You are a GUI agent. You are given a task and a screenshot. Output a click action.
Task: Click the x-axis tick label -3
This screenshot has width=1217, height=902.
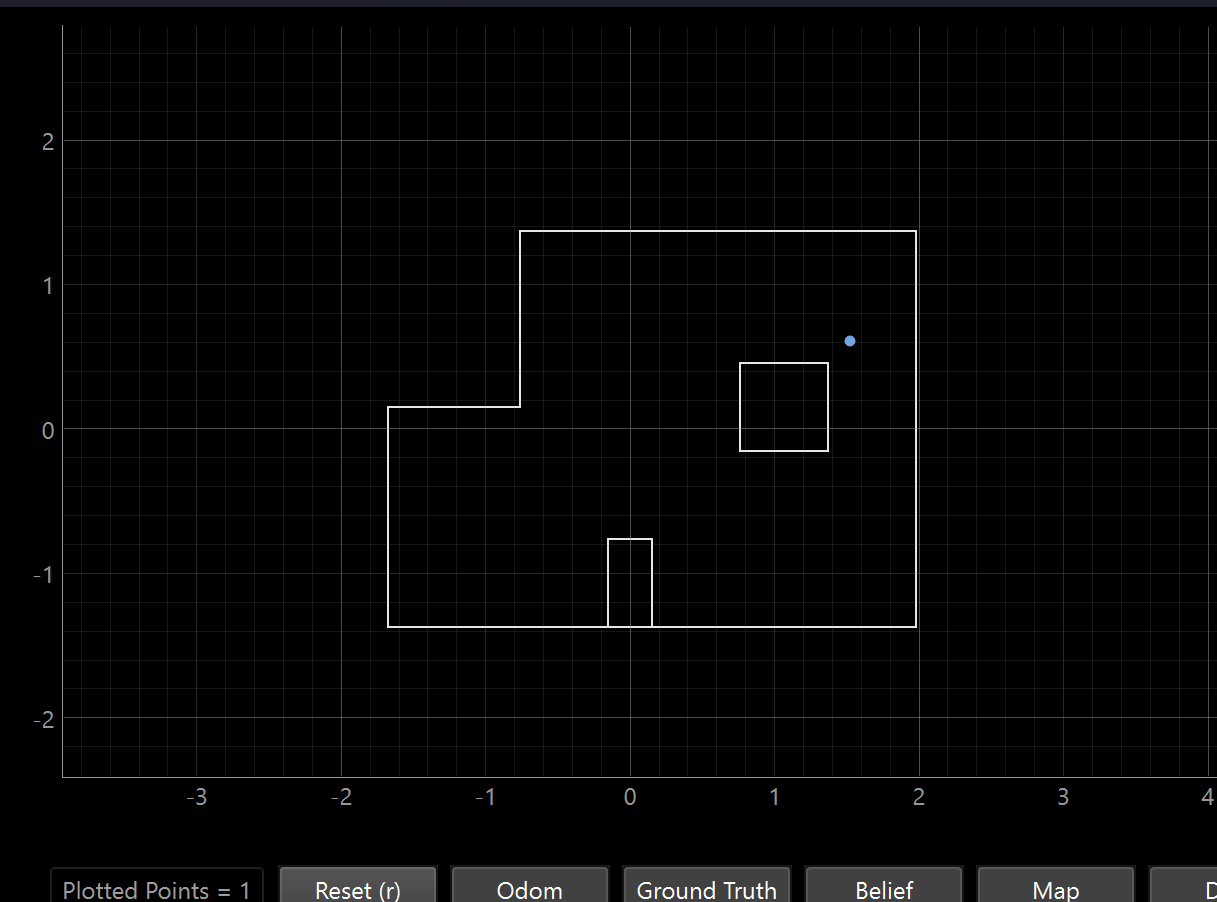198,797
